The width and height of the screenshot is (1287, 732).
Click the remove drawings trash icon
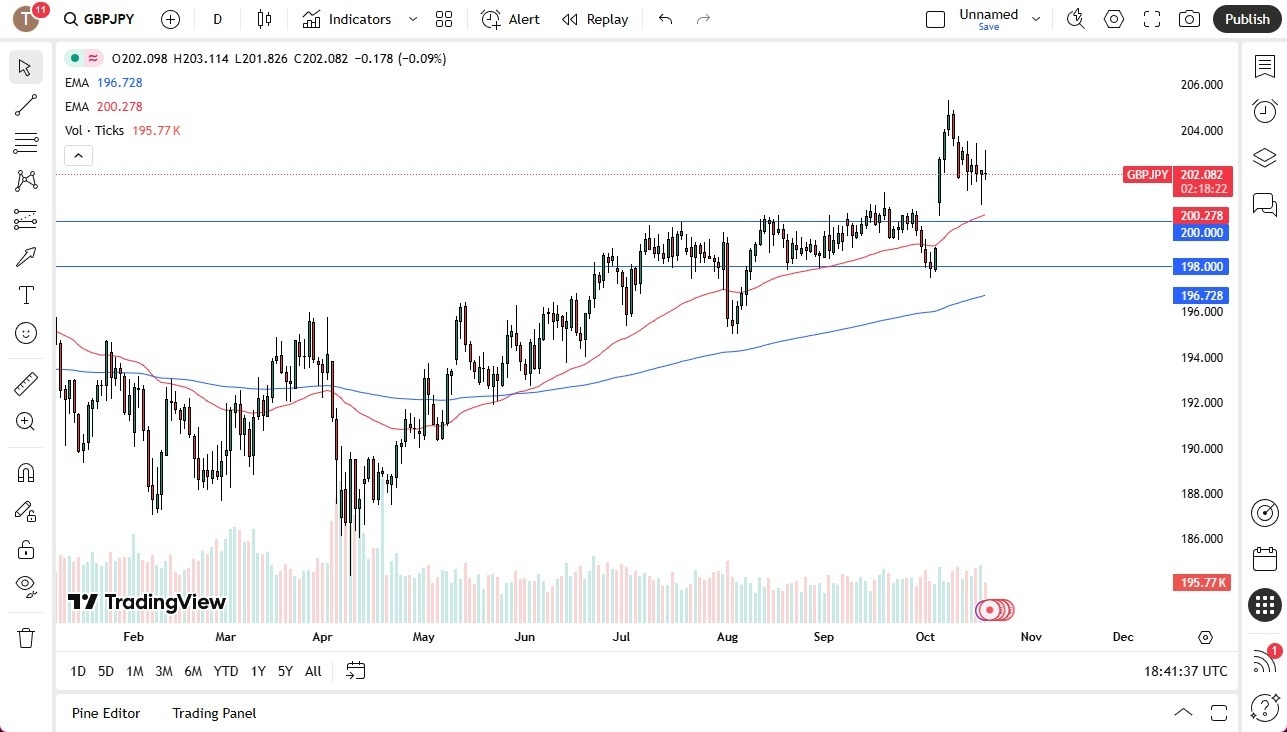[26, 637]
